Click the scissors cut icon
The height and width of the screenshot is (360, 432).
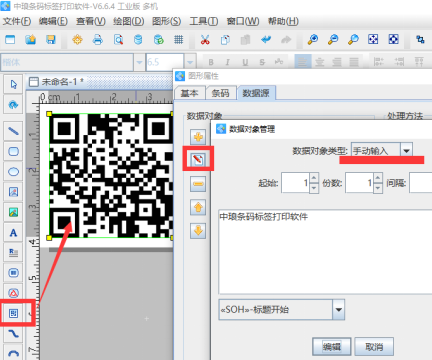click(x=205, y=40)
